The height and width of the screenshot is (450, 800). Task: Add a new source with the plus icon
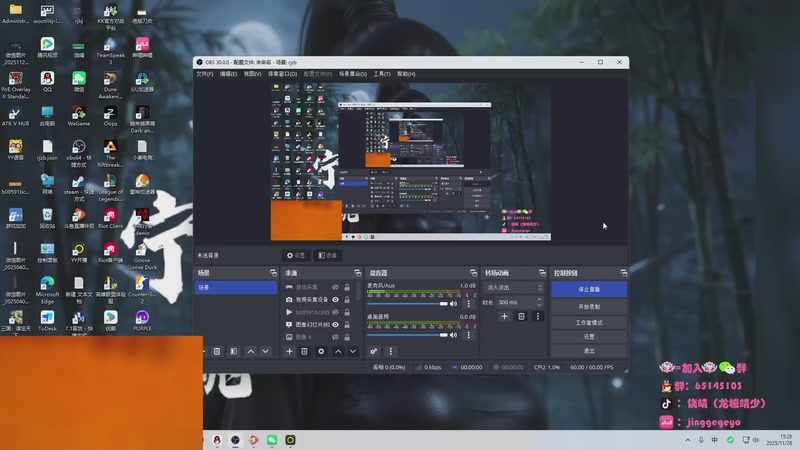tap(289, 351)
